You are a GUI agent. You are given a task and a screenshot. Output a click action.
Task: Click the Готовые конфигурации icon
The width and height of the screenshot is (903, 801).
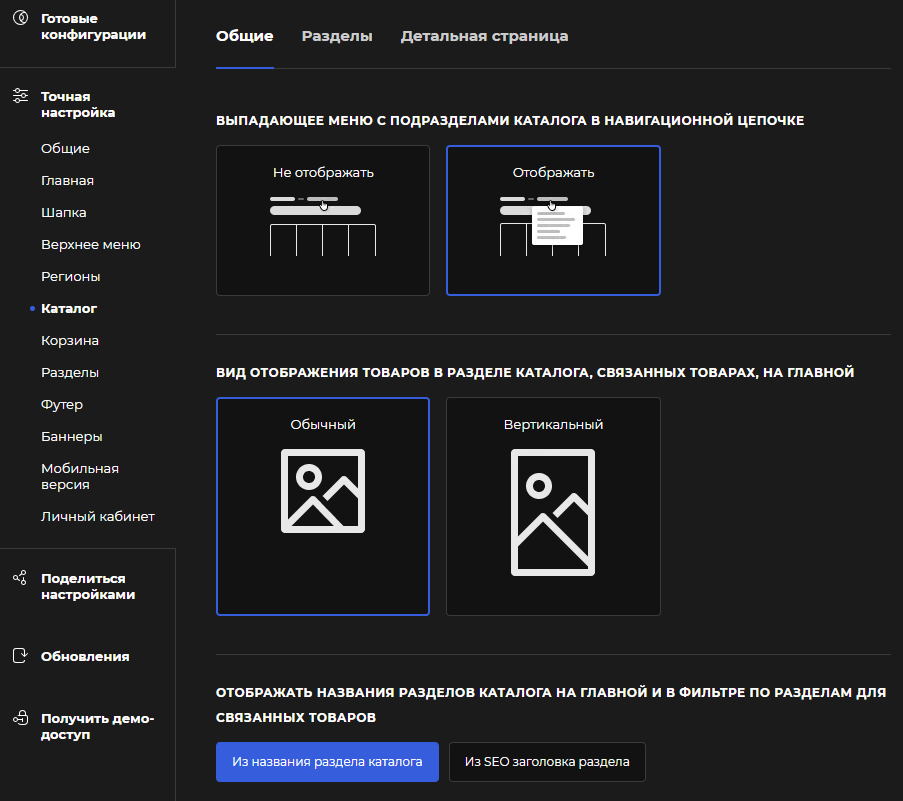click(21, 18)
